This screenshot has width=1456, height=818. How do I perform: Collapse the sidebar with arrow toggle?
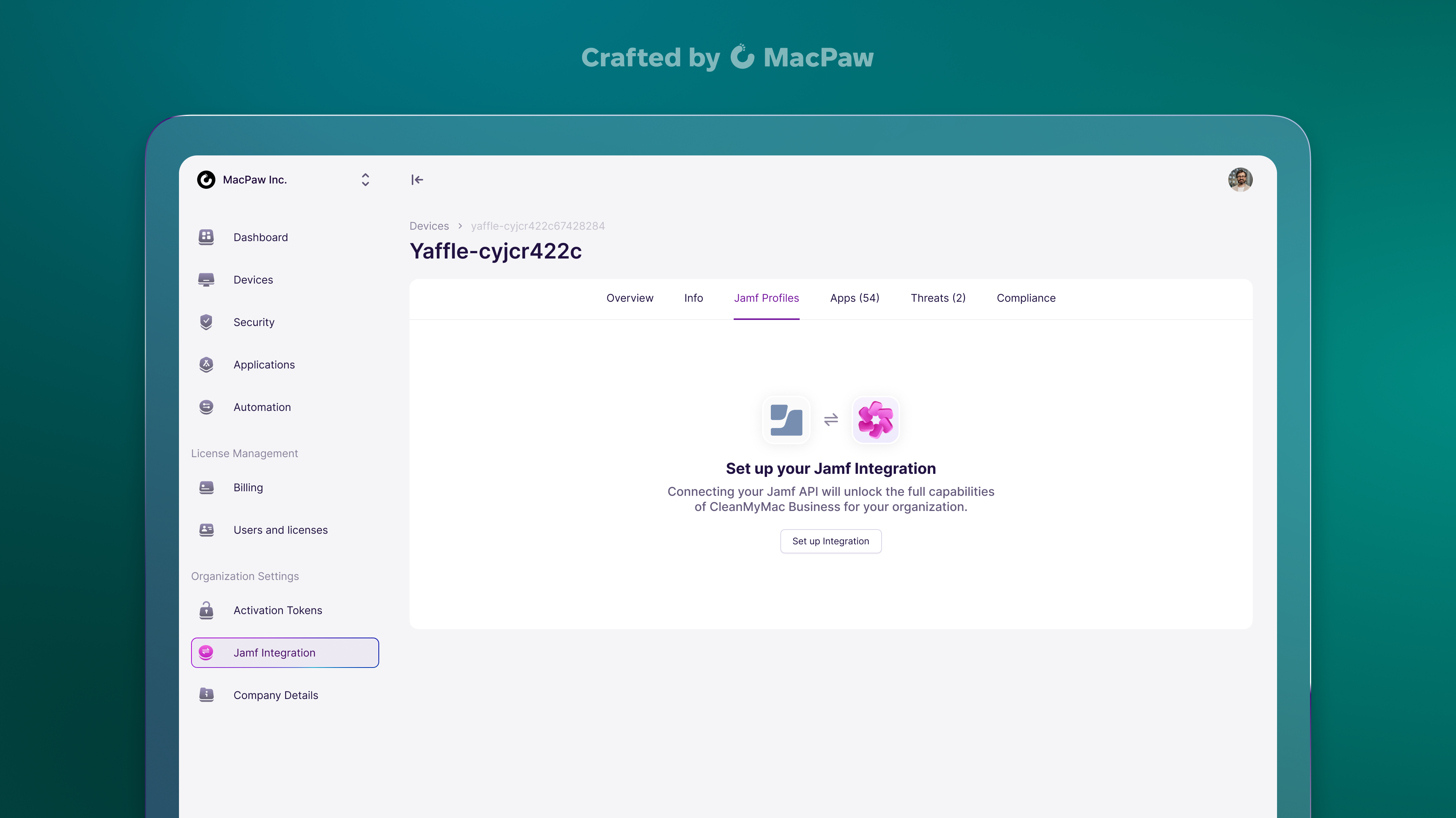[x=417, y=180]
